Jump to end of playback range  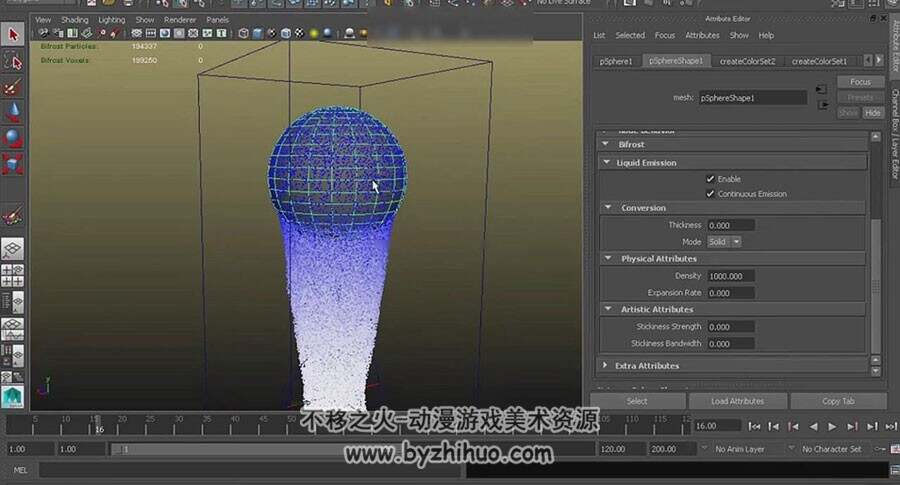891,426
